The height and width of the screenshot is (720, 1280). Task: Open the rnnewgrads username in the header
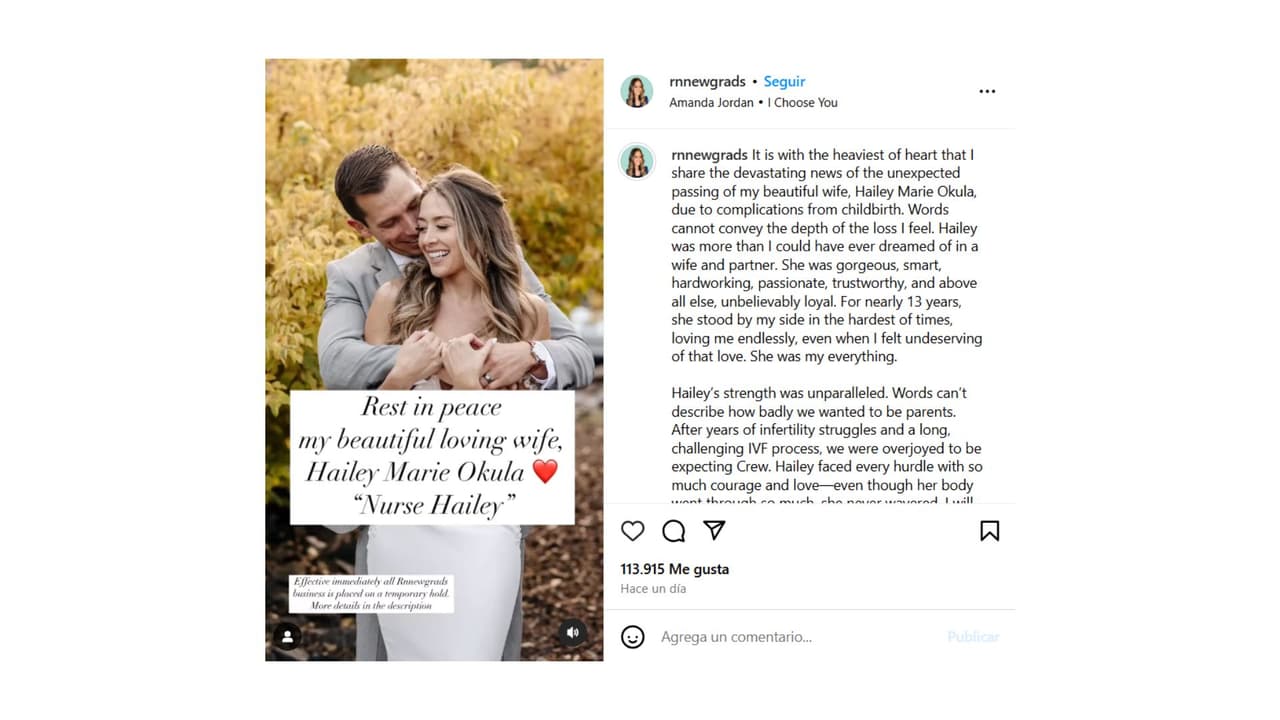707,82
